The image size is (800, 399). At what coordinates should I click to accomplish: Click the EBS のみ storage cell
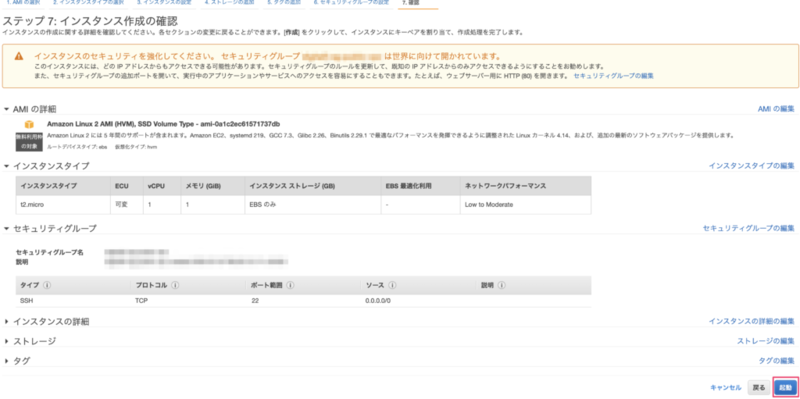coord(313,205)
